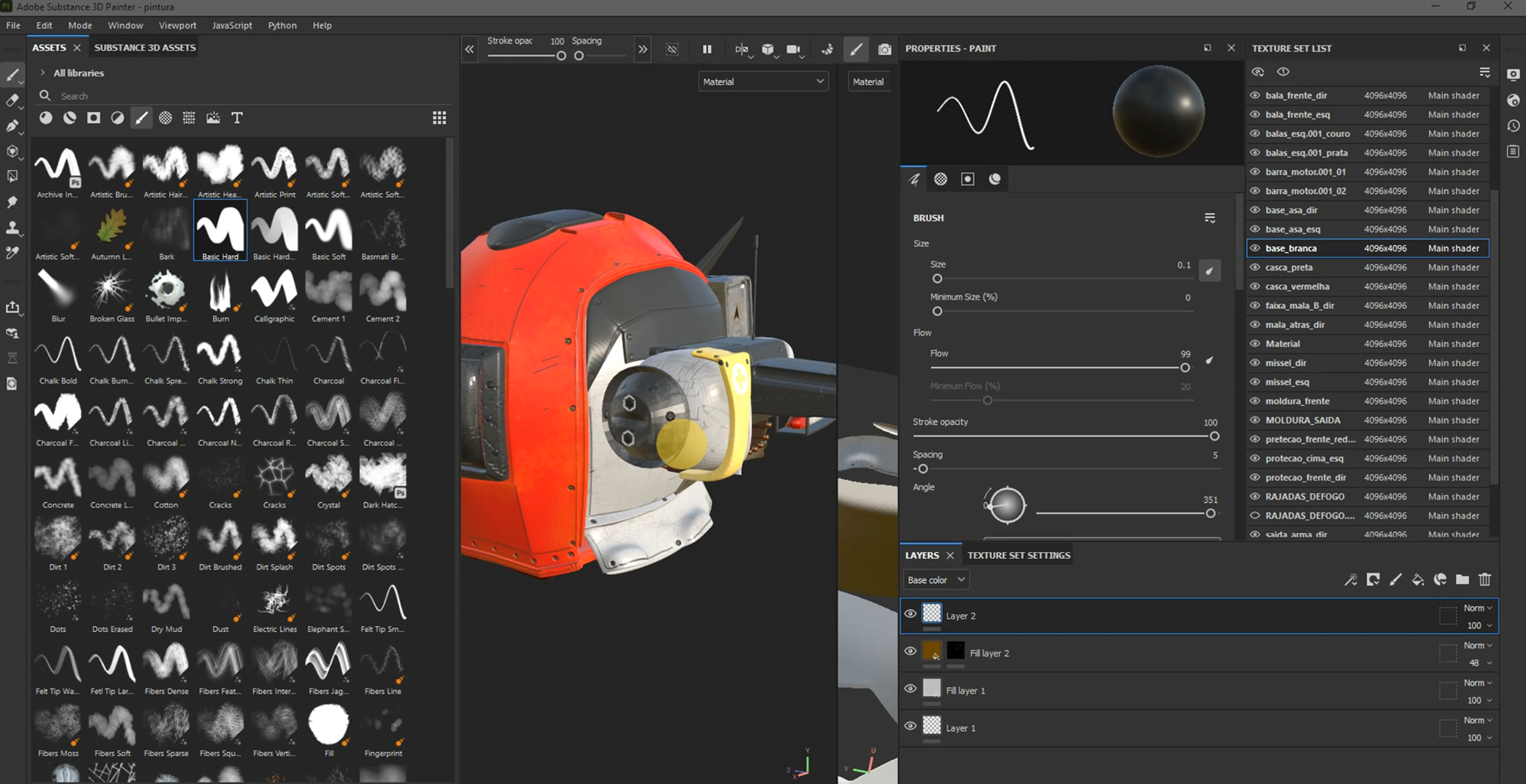
Task: Select the Eraser tool in left toolbar
Action: (x=13, y=101)
